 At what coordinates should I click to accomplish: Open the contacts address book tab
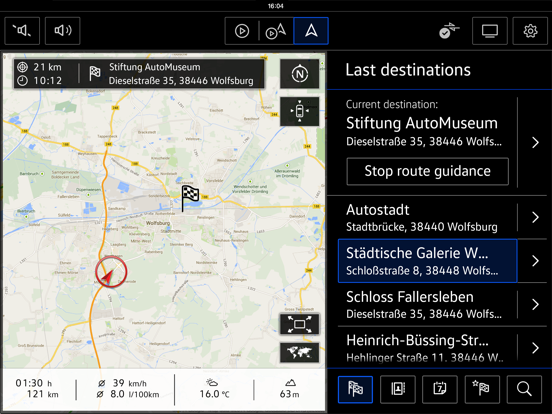(398, 389)
